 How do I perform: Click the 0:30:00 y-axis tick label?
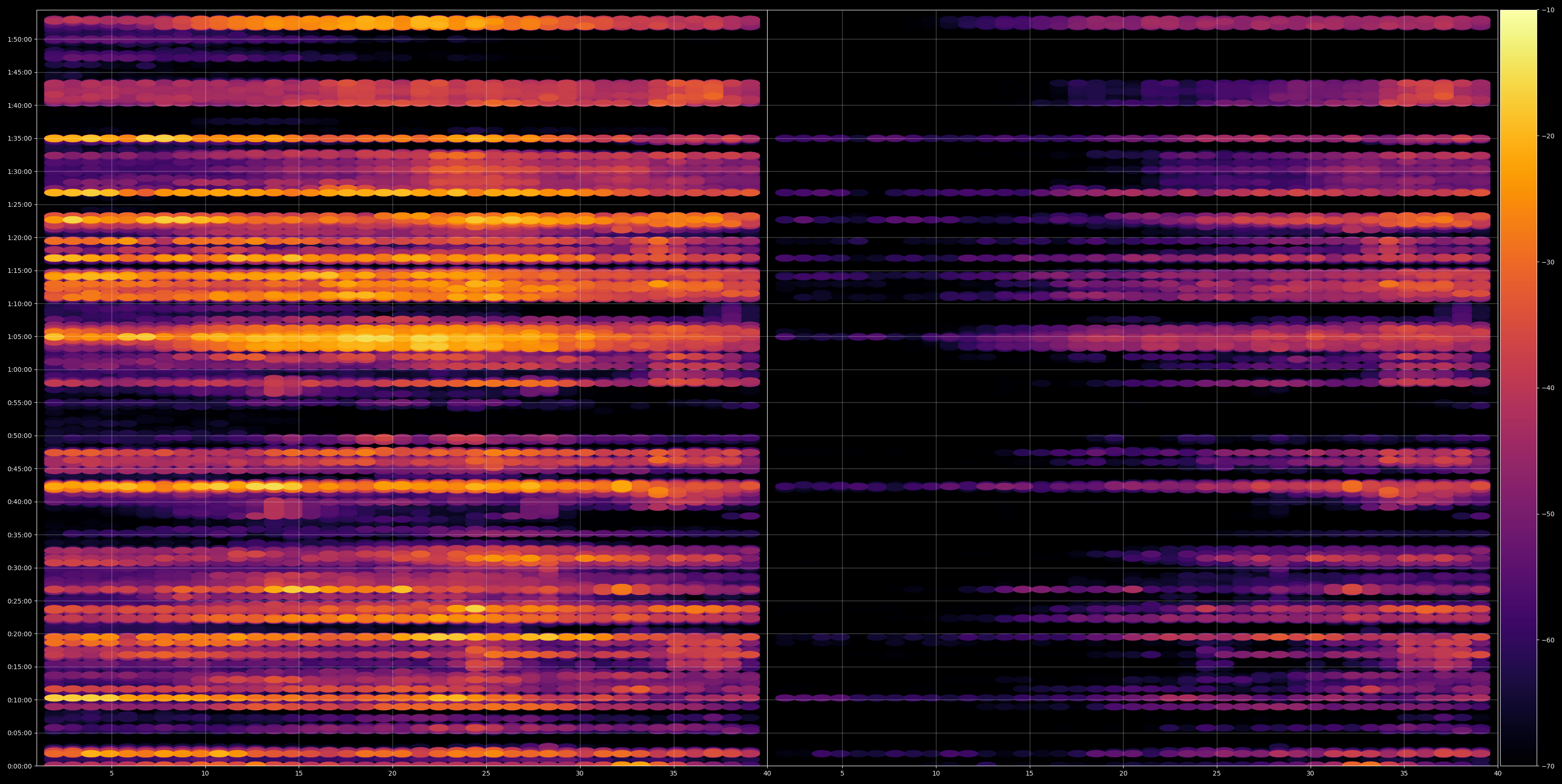[x=19, y=567]
